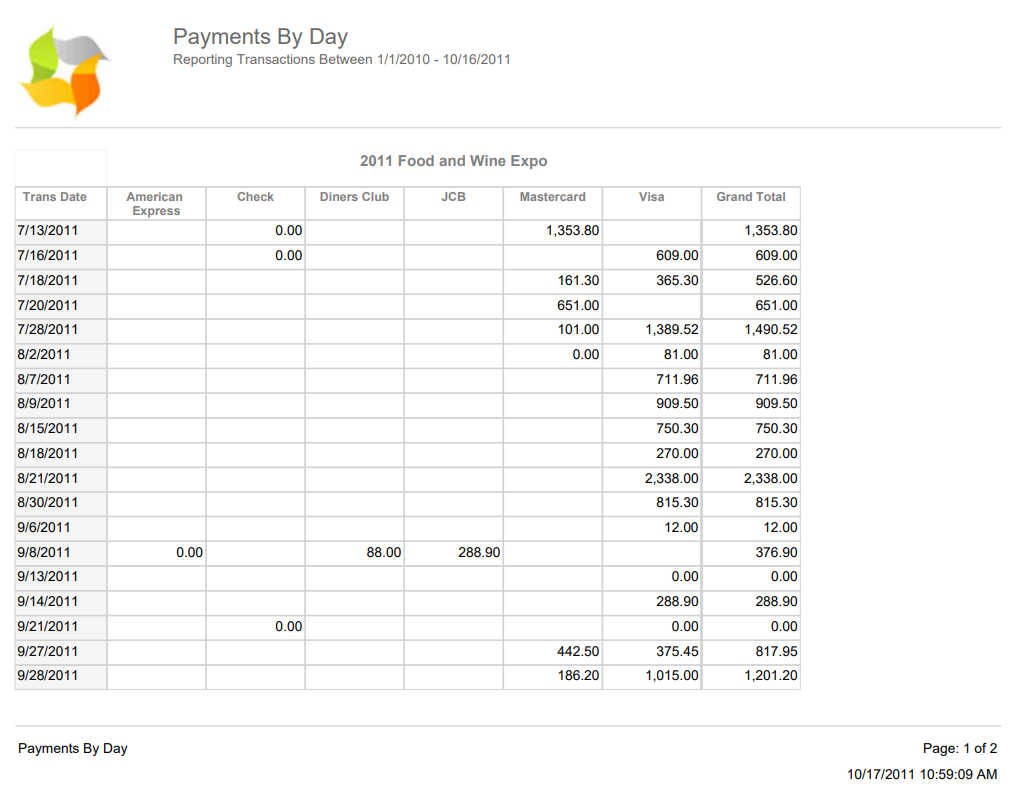Click the Page: 1 of 2 indicator
This screenshot has height=794, width=1022.
(960, 748)
